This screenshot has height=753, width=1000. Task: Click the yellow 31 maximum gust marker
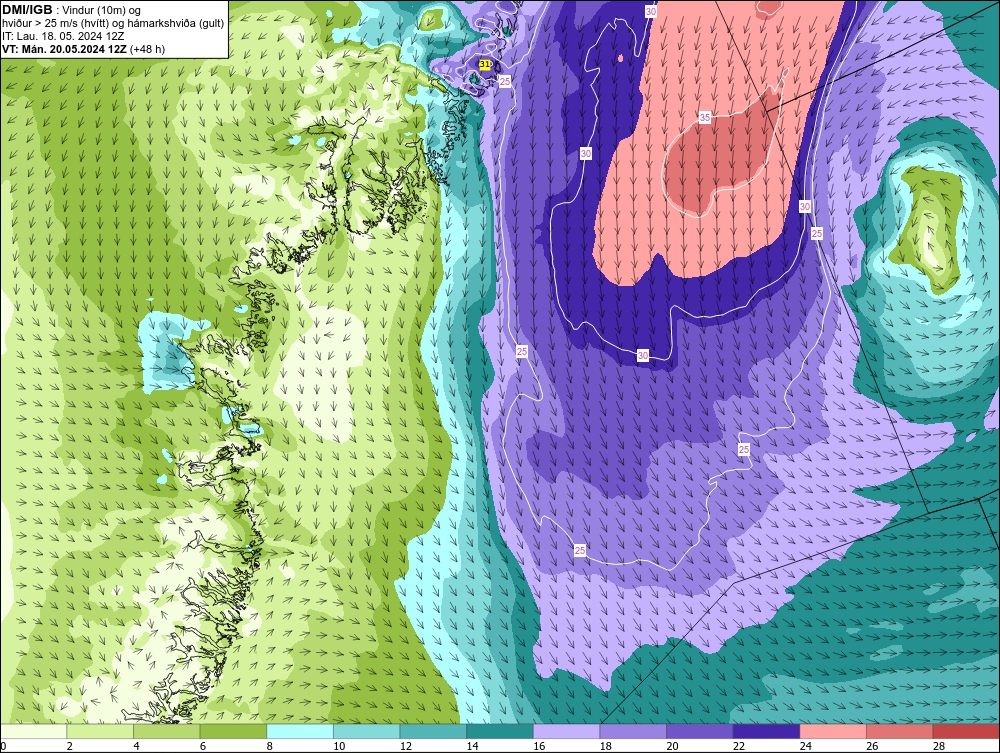[x=485, y=64]
